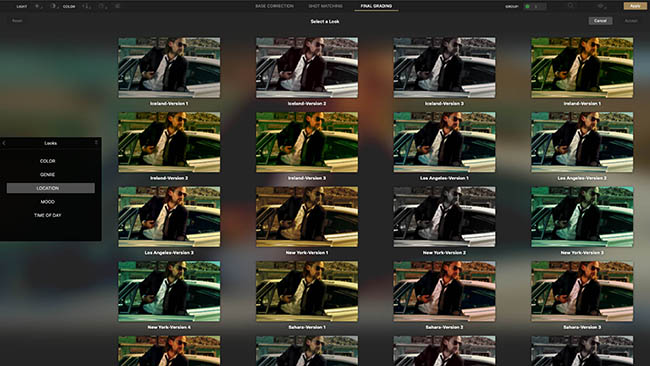The width and height of the screenshot is (650, 366).
Task: Select the LOCATION looks category
Action: pos(51,188)
